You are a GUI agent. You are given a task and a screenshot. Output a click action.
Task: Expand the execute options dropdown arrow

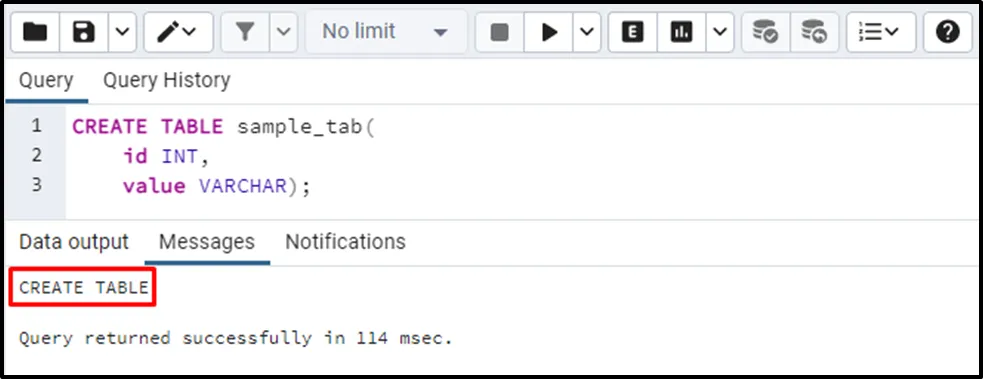[587, 32]
